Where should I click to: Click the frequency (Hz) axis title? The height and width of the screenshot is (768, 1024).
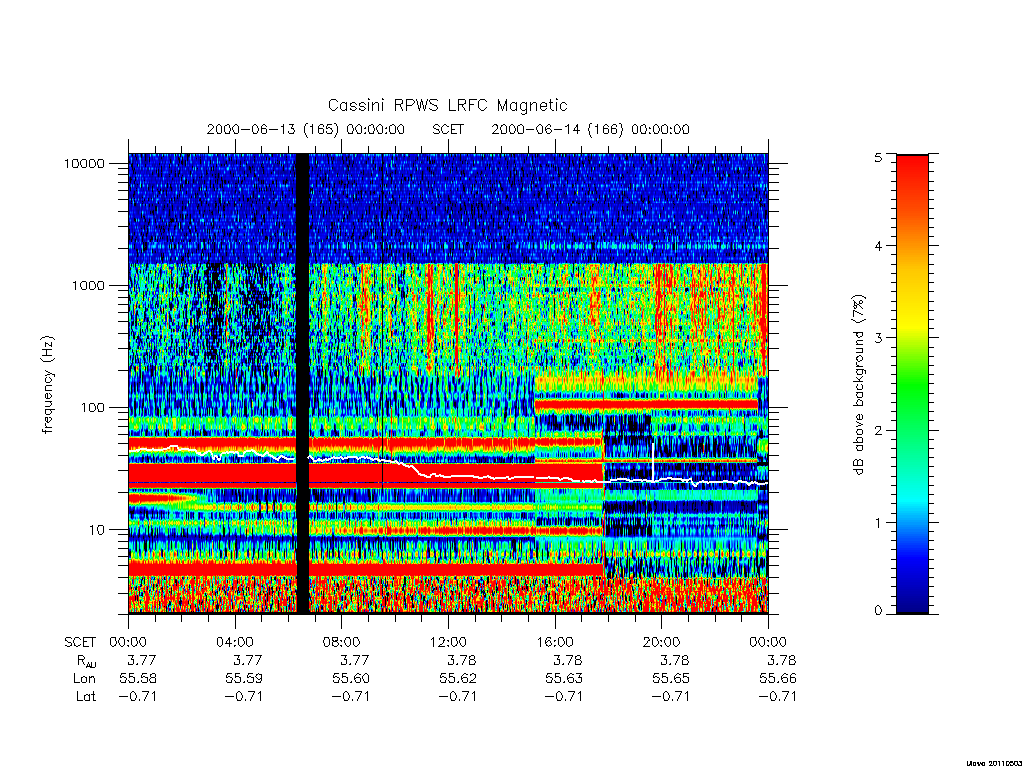click(x=48, y=385)
